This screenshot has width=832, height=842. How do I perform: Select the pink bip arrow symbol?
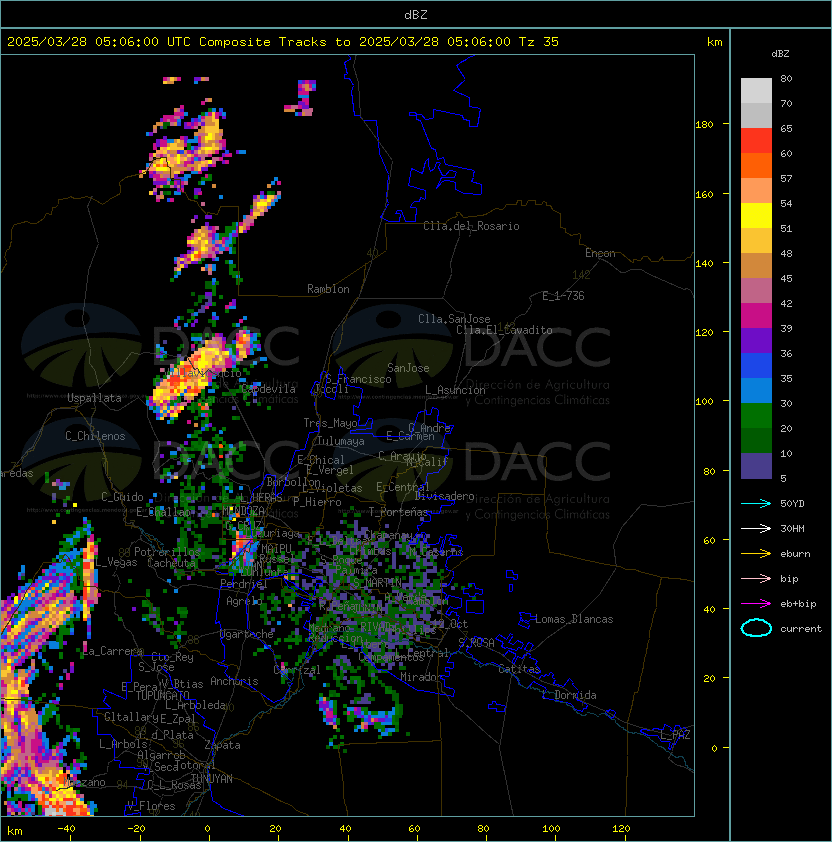pos(756,578)
